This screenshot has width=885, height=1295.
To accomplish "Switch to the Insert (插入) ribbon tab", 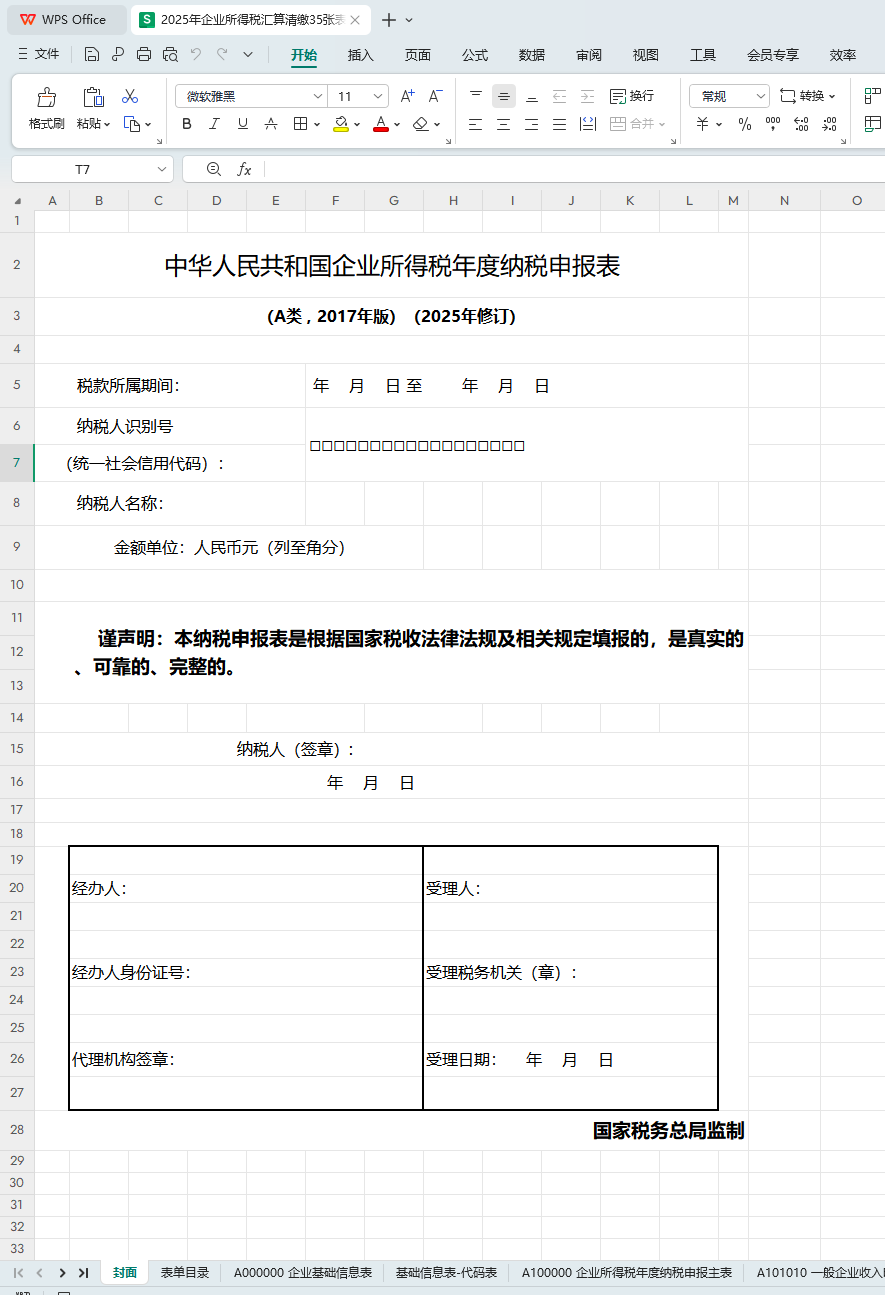I will 361,55.
